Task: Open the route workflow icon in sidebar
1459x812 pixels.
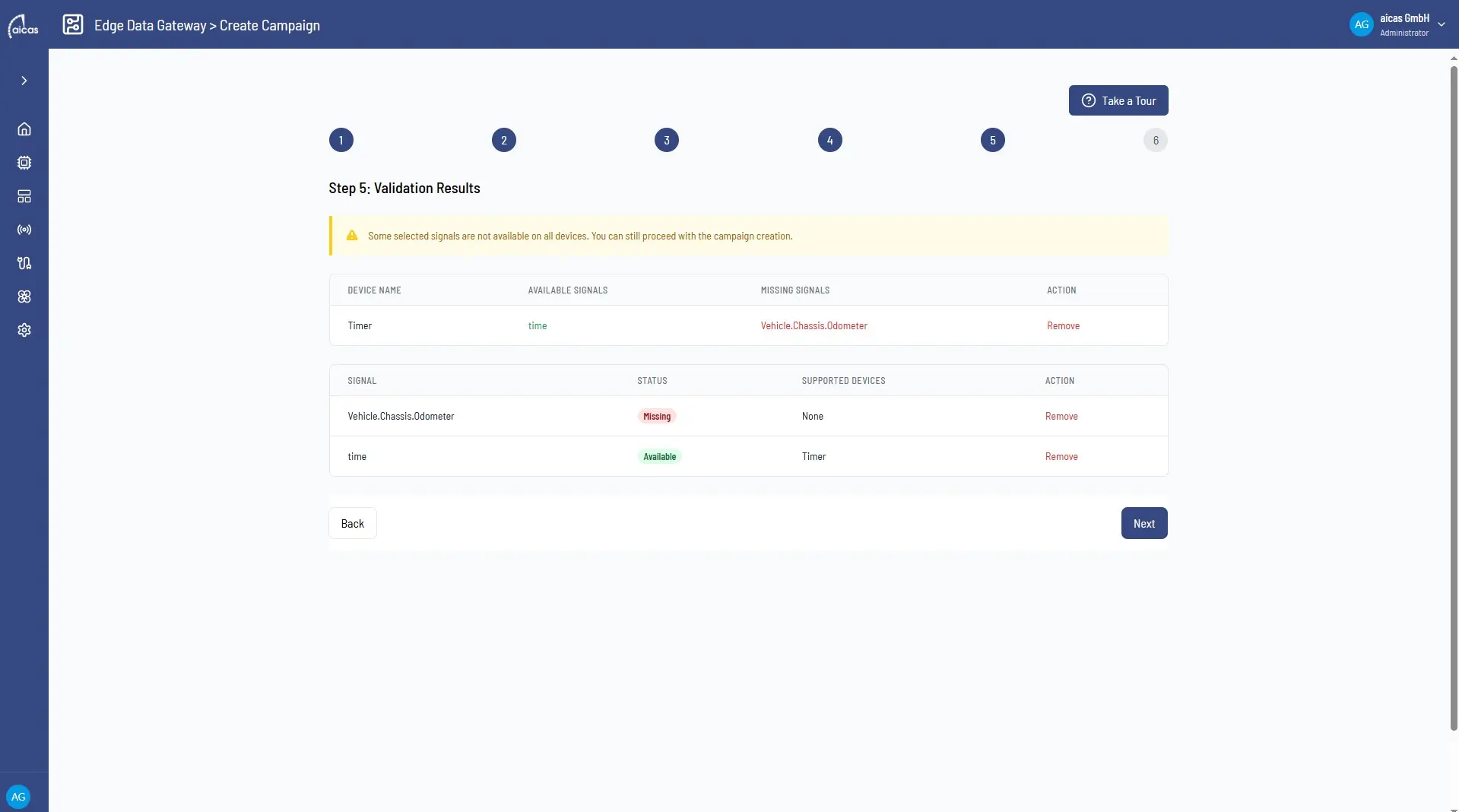Action: coord(24,263)
